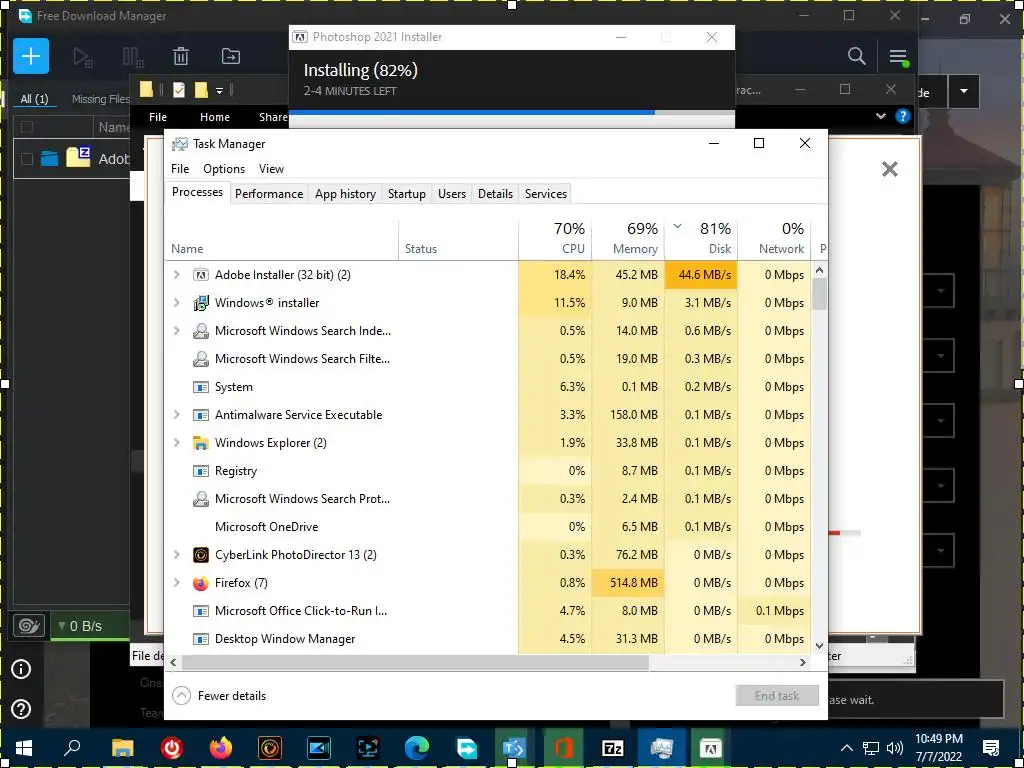Show hidden tray icons chevron
Image resolution: width=1024 pixels, height=768 pixels.
[x=846, y=748]
